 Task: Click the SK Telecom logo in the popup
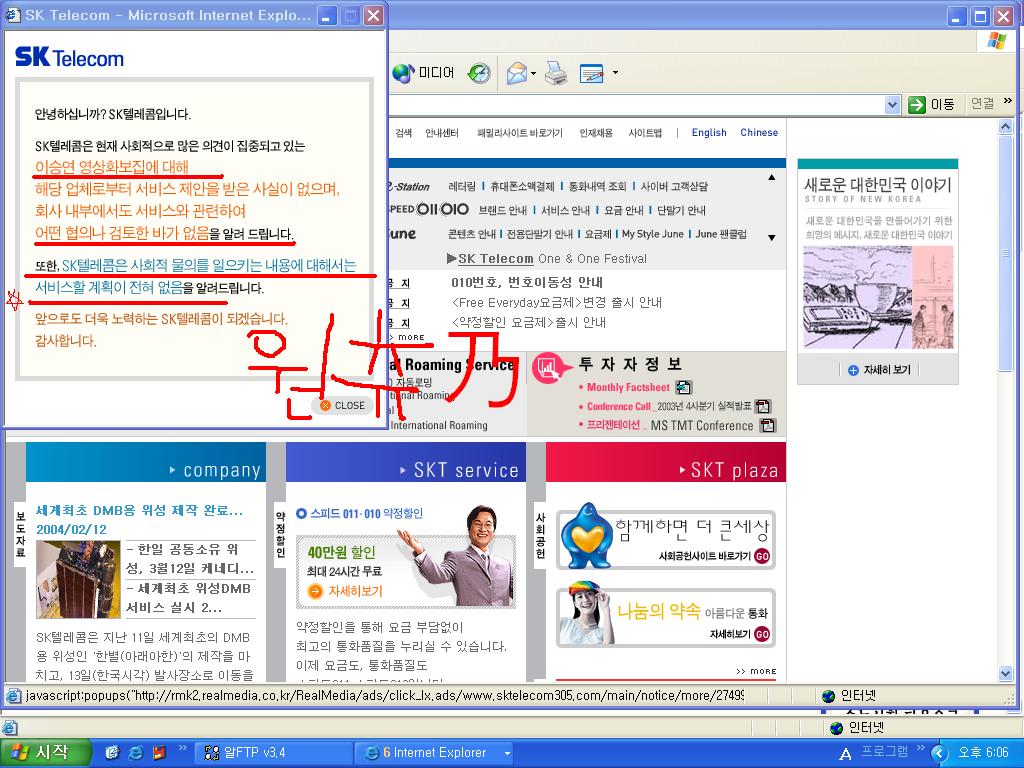[x=69, y=57]
